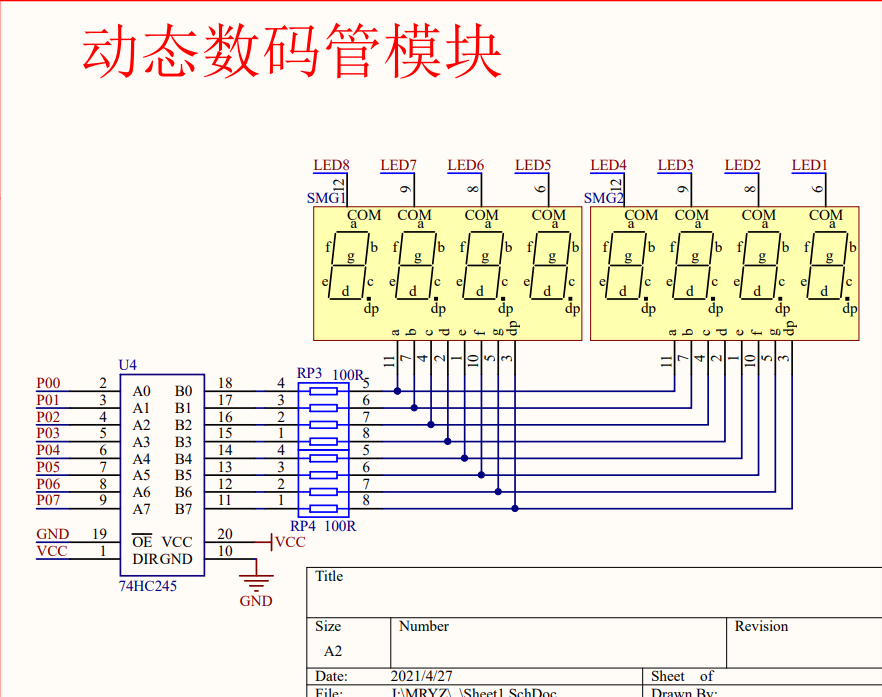The height and width of the screenshot is (697, 882).
Task: Select the GND net label at pin 19
Action: tap(53, 534)
